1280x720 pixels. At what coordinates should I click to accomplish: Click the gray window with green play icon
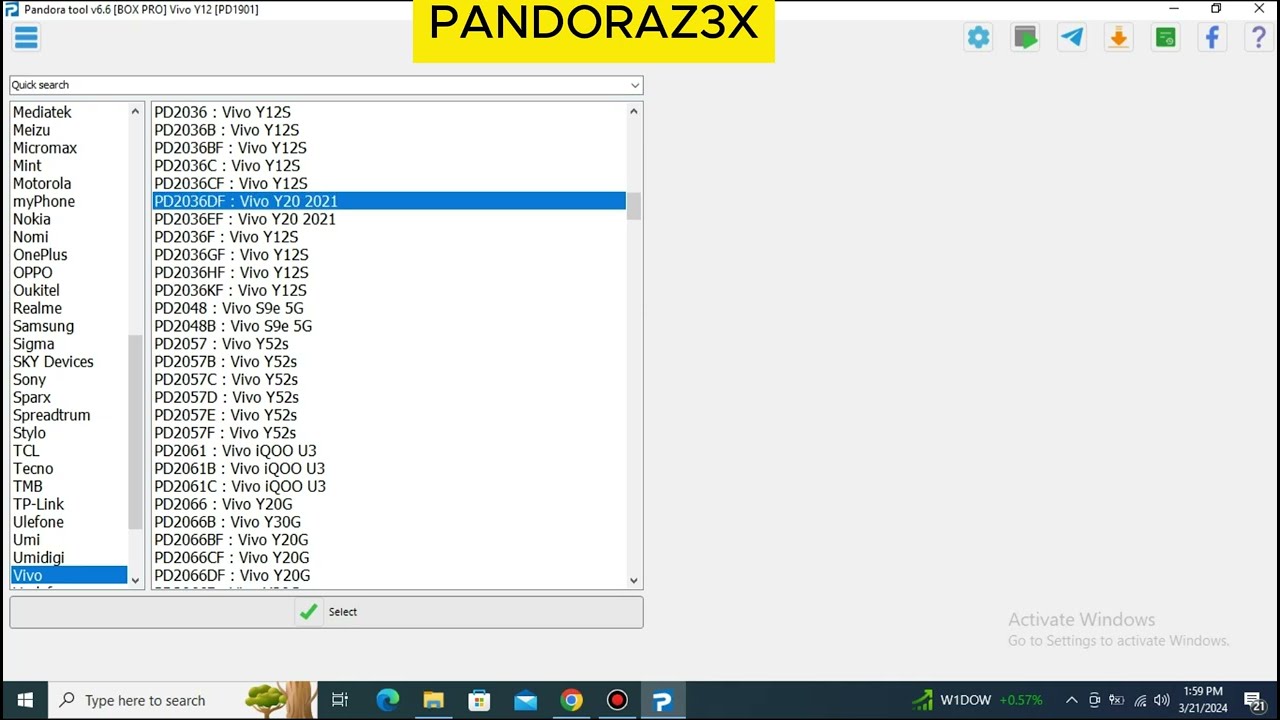point(1025,38)
